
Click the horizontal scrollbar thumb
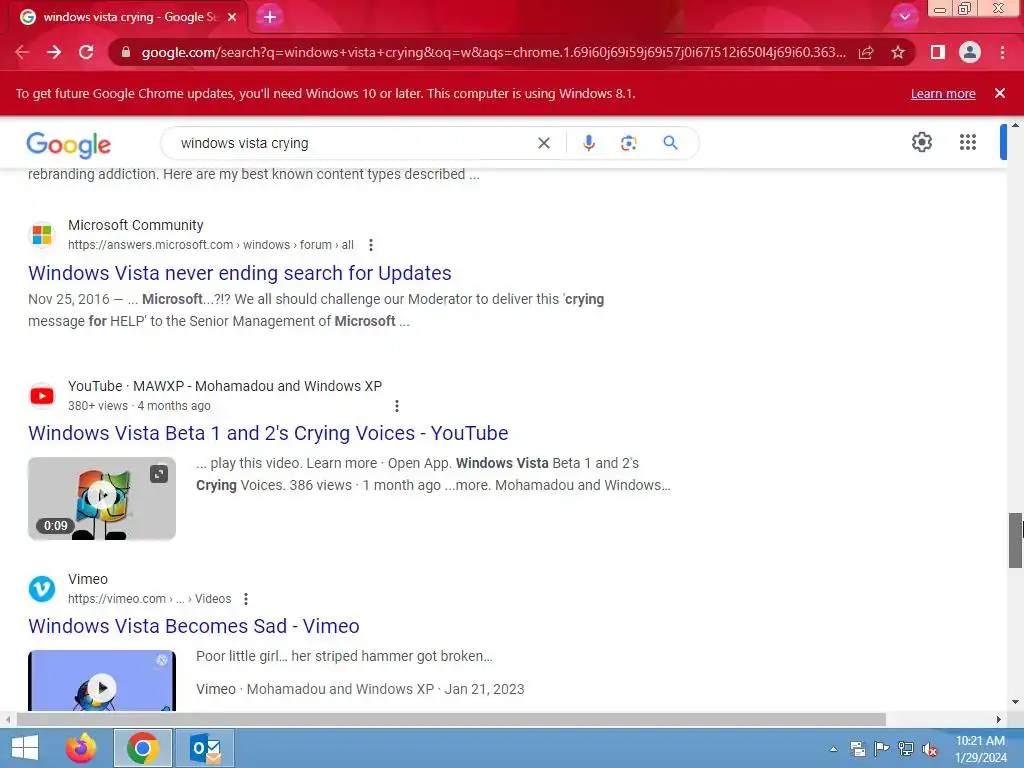point(451,719)
